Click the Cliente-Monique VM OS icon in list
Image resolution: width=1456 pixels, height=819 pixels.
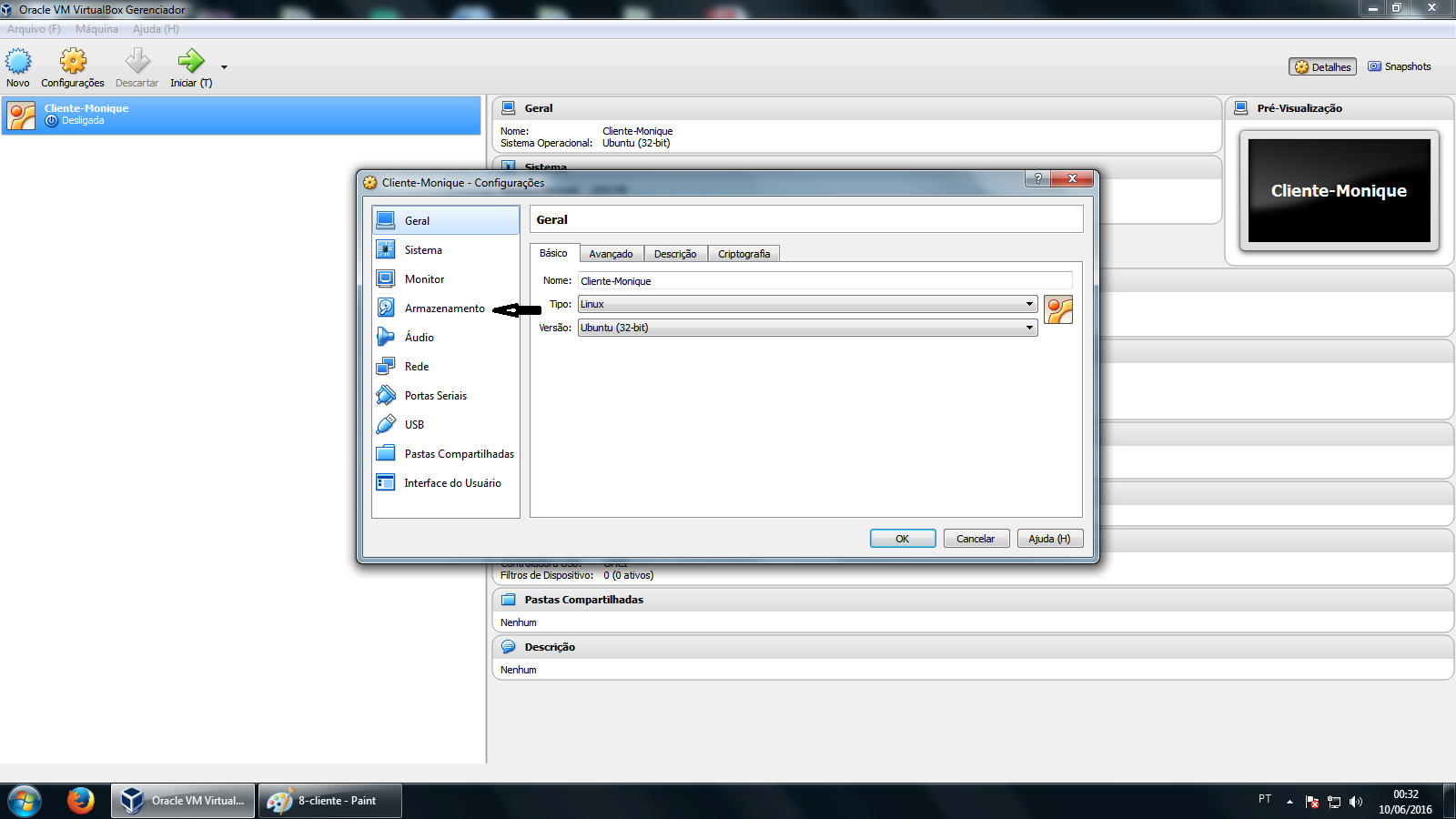point(21,116)
